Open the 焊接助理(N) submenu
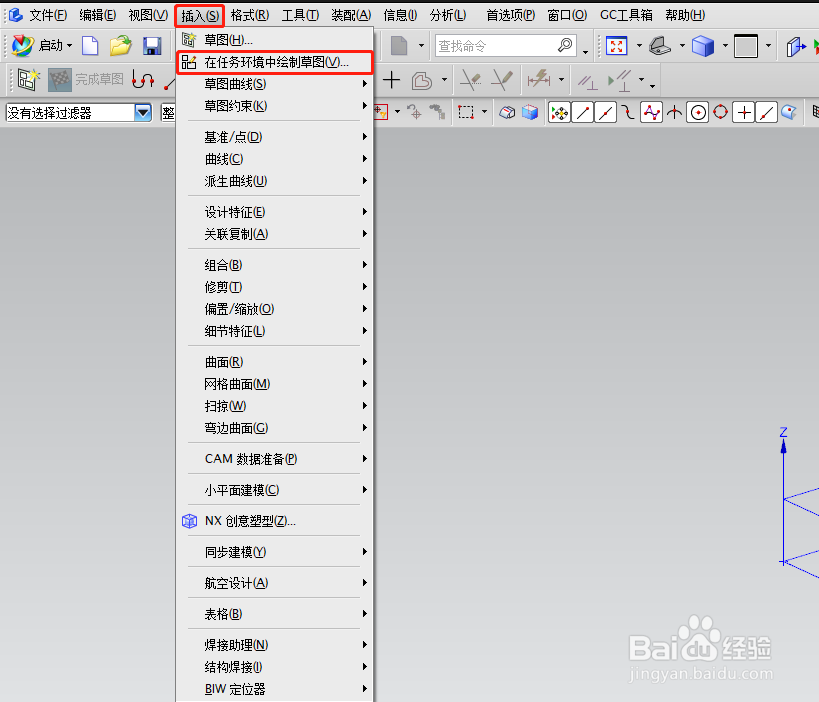Image resolution: width=819 pixels, height=702 pixels. 275,645
